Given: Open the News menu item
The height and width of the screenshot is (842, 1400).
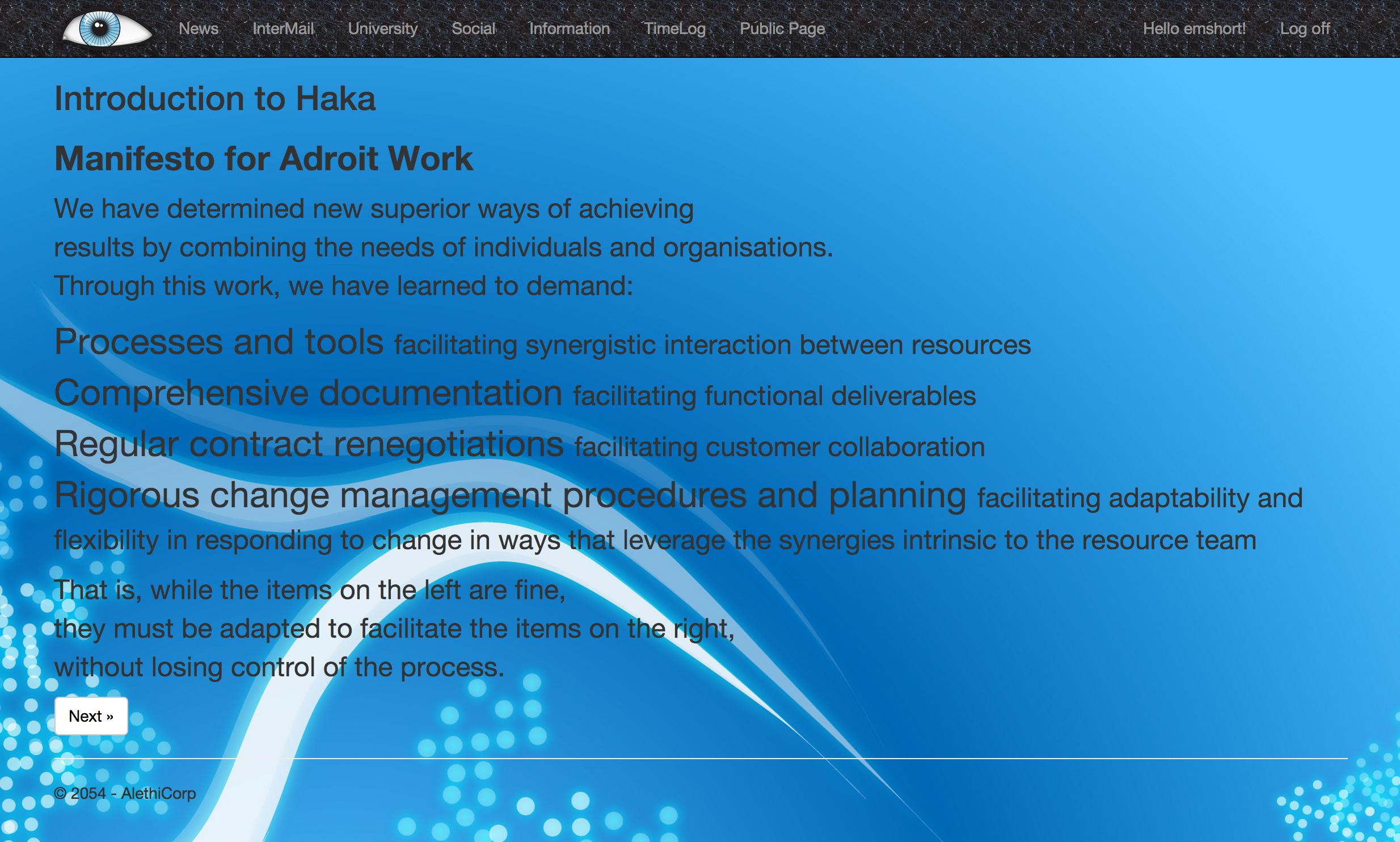Looking at the screenshot, I should pos(198,28).
